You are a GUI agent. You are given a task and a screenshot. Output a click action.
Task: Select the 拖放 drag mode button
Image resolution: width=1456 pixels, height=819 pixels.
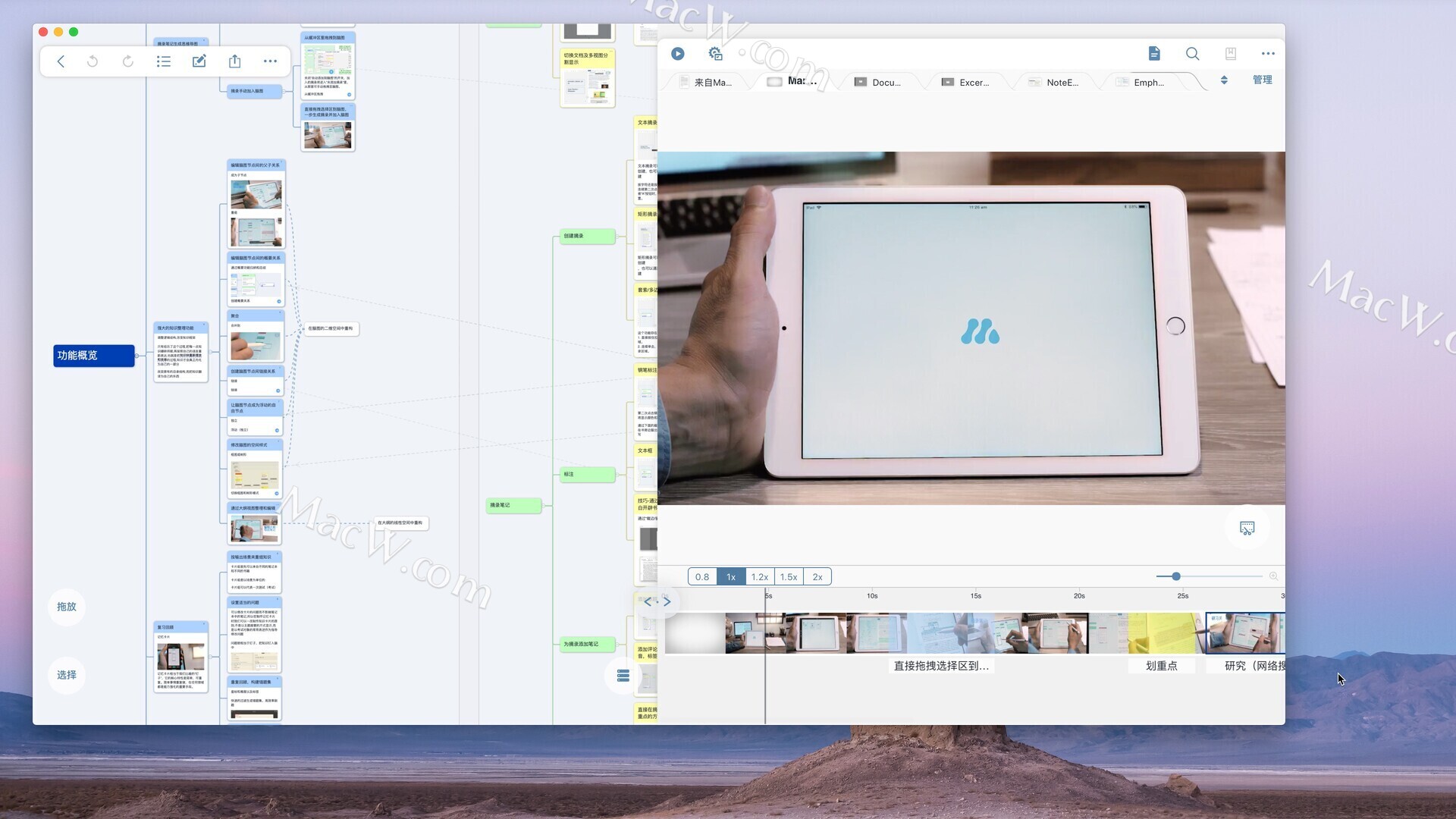[x=67, y=607]
